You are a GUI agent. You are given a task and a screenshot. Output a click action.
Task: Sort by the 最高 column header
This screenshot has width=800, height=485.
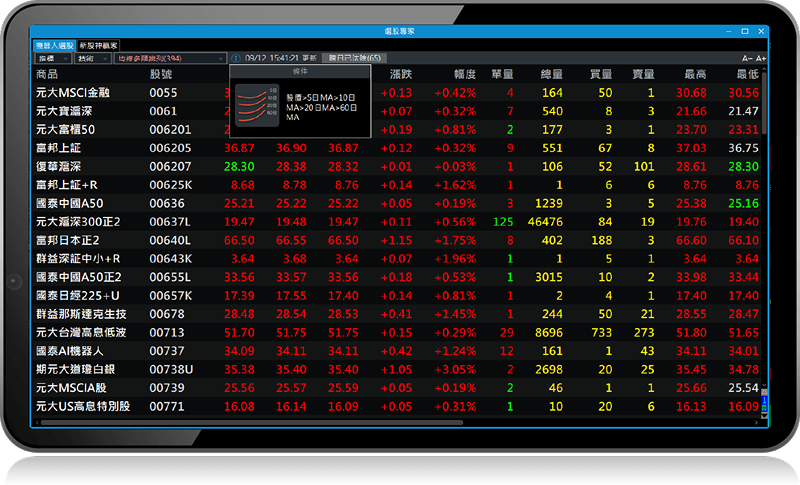(x=695, y=74)
